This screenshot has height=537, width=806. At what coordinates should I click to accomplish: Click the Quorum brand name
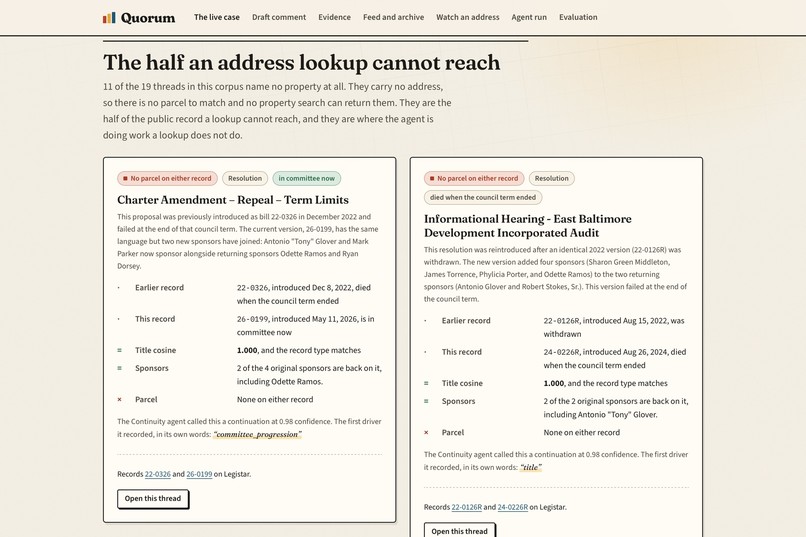[148, 18]
